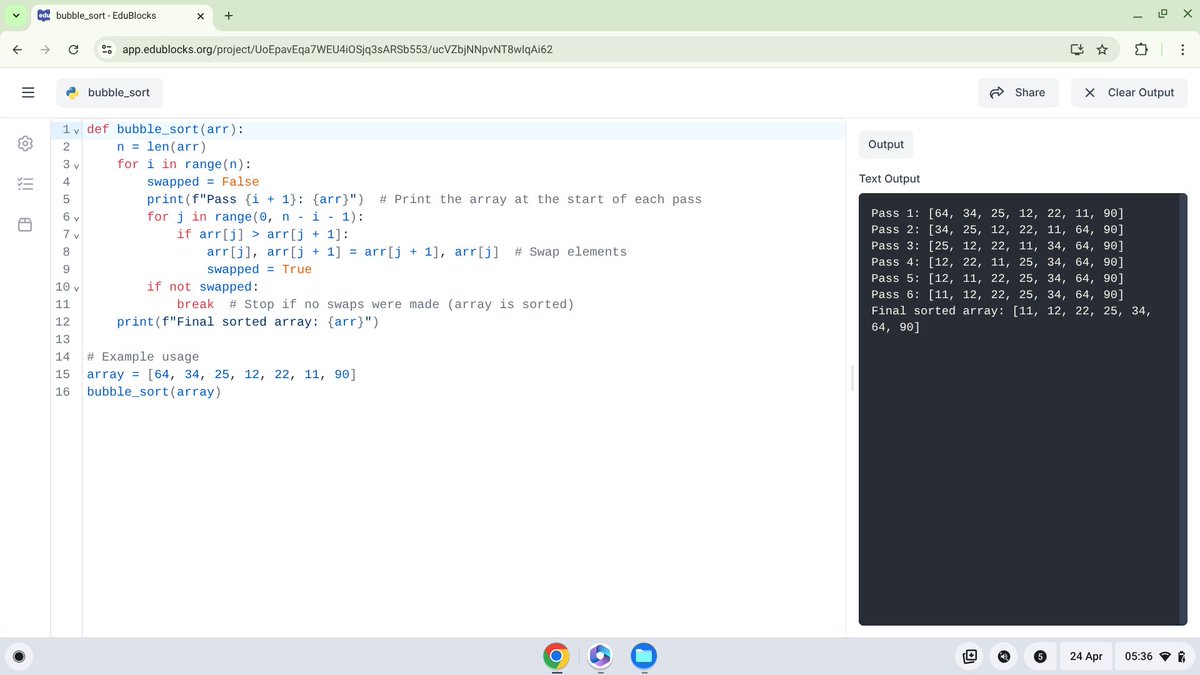The image size is (1200, 675).
Task: Click code line 'def bubble_sort(arr):'
Action: (165, 130)
